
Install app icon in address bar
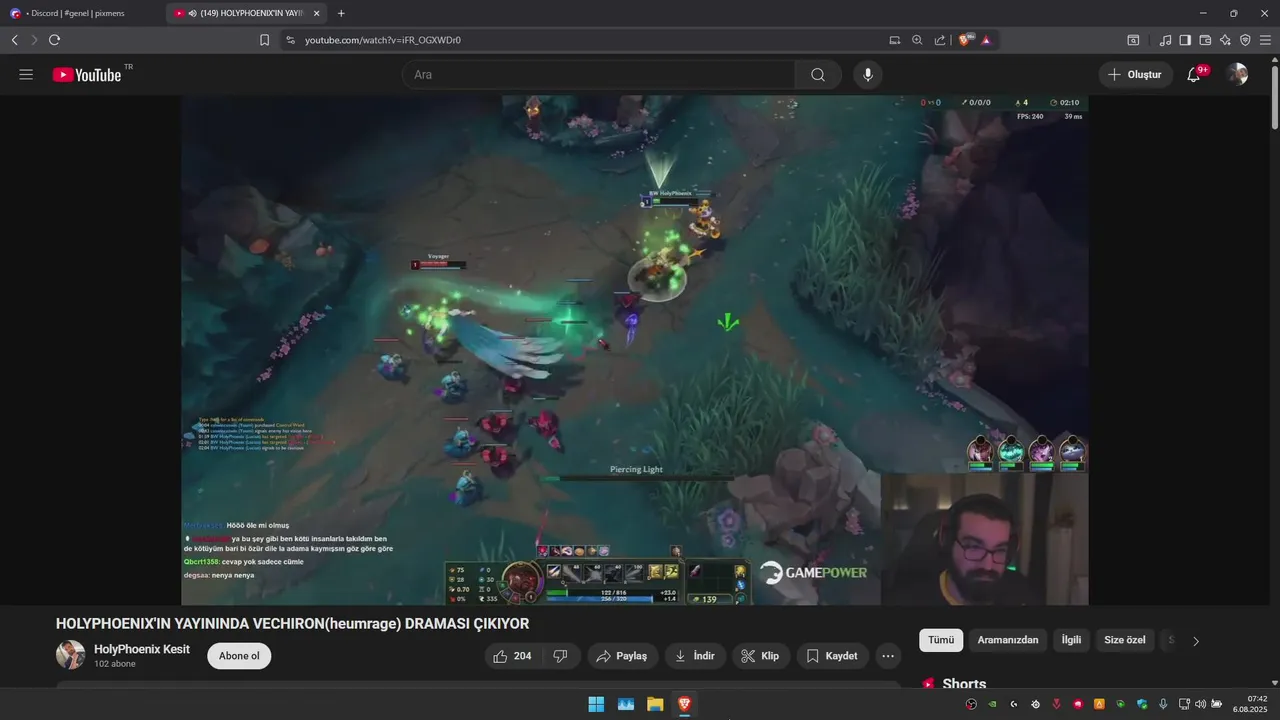[895, 40]
